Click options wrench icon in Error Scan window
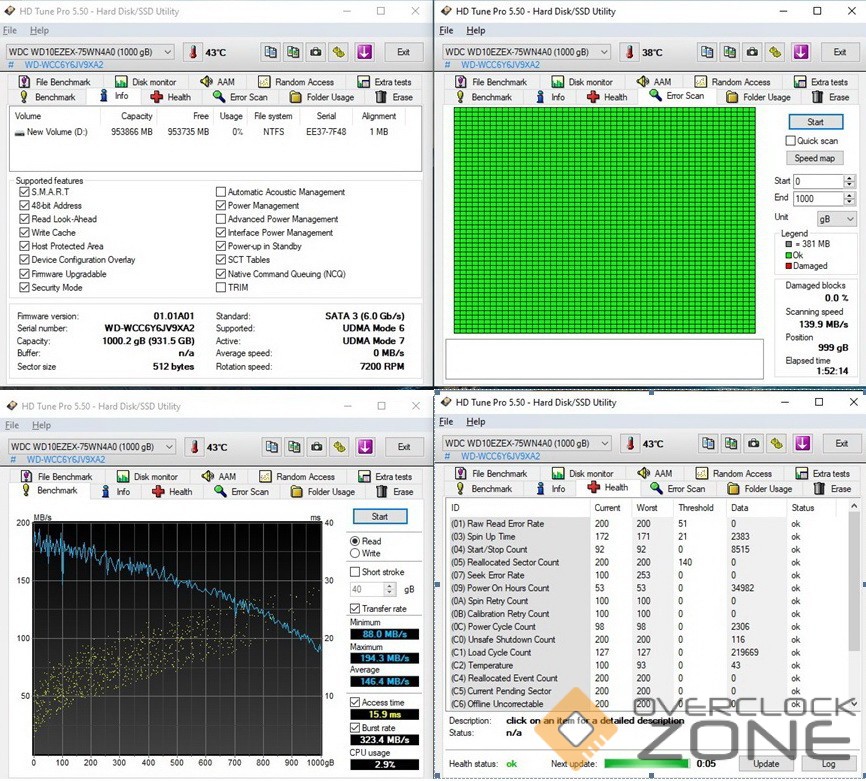Viewport: 866px width, 781px height. click(775, 52)
